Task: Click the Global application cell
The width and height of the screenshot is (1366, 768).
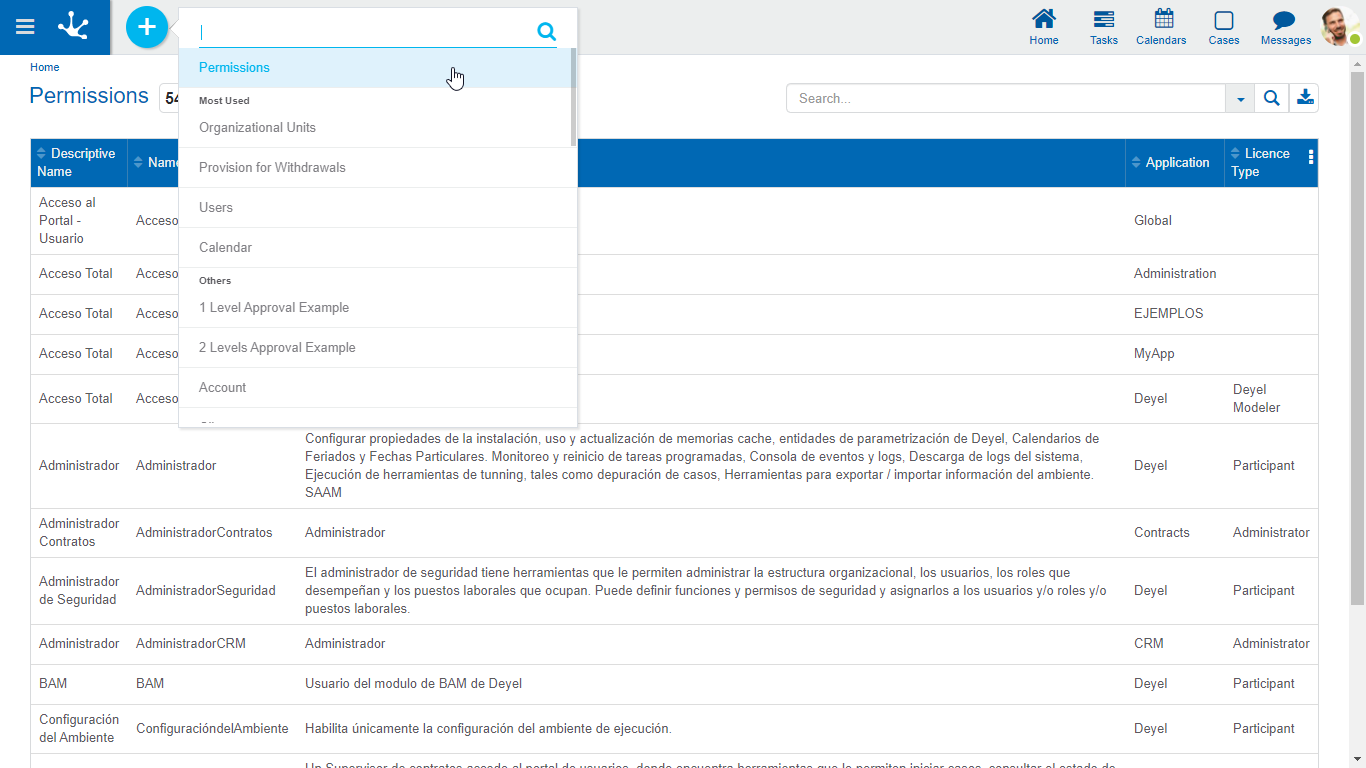Action: click(x=1153, y=221)
